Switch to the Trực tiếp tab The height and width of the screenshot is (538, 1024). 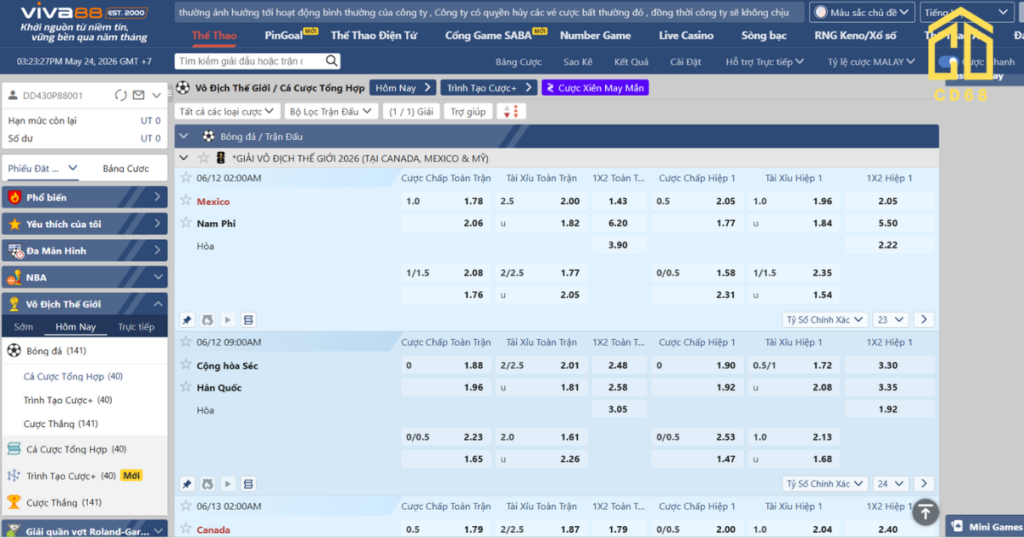(136, 326)
